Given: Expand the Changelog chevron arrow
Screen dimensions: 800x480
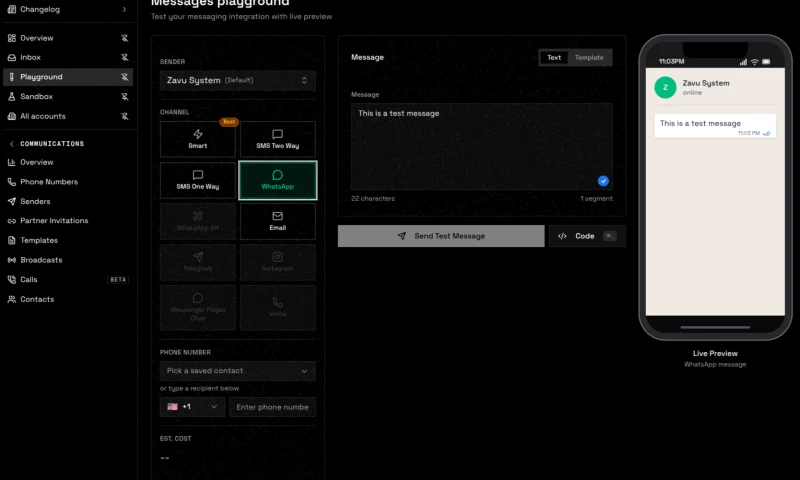Looking at the screenshot, I should click(x=124, y=9).
